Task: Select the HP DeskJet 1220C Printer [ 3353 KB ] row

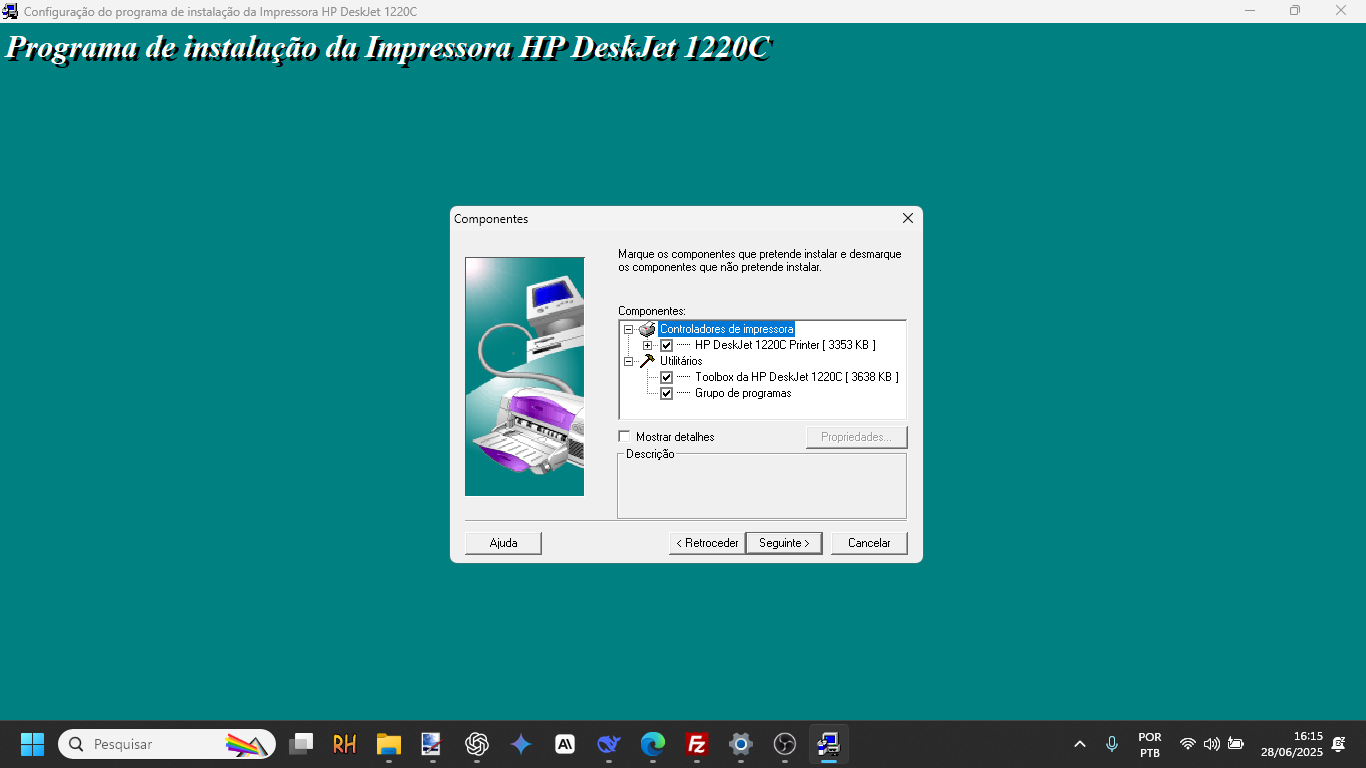Action: click(x=785, y=345)
